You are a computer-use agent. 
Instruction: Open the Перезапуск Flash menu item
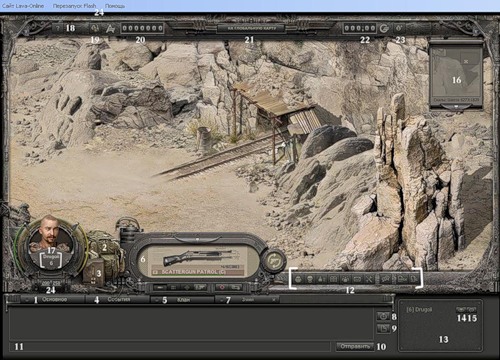[x=74, y=6]
